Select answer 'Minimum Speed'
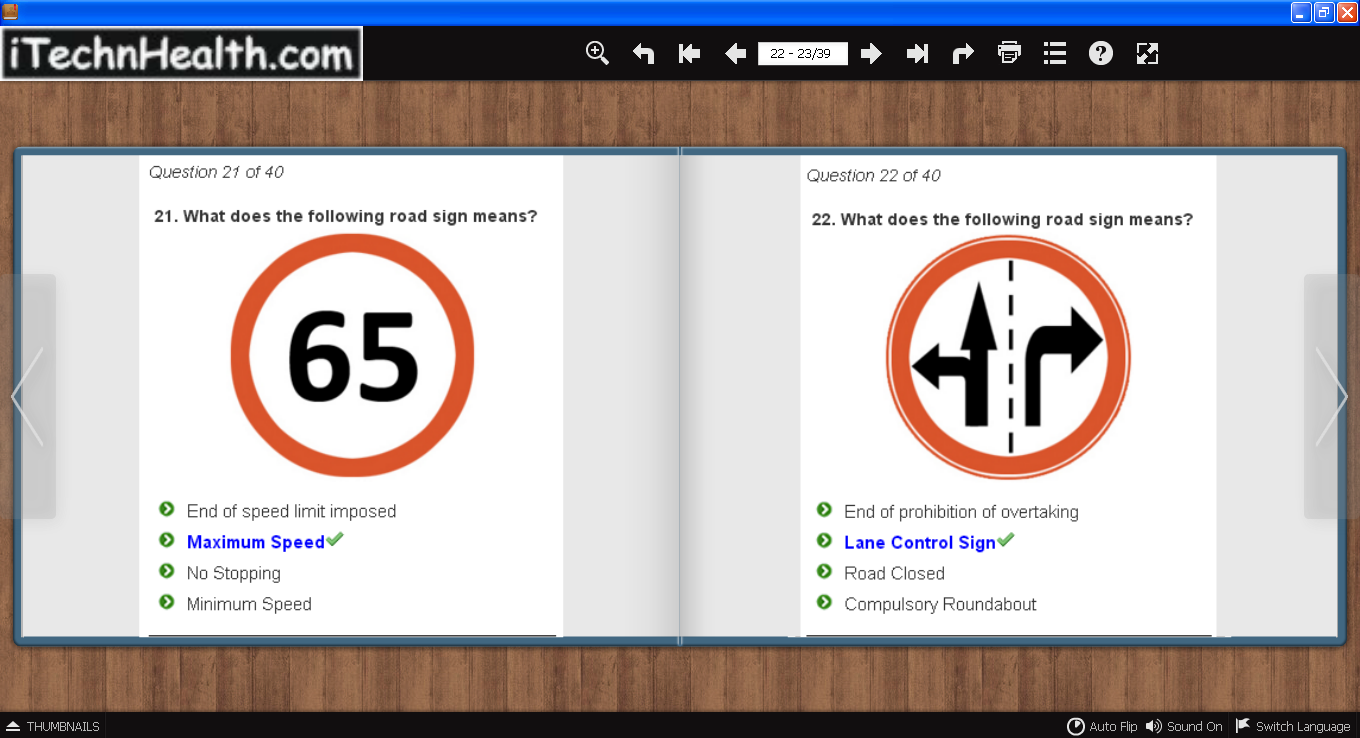Viewport: 1360px width, 738px height. tap(249, 604)
